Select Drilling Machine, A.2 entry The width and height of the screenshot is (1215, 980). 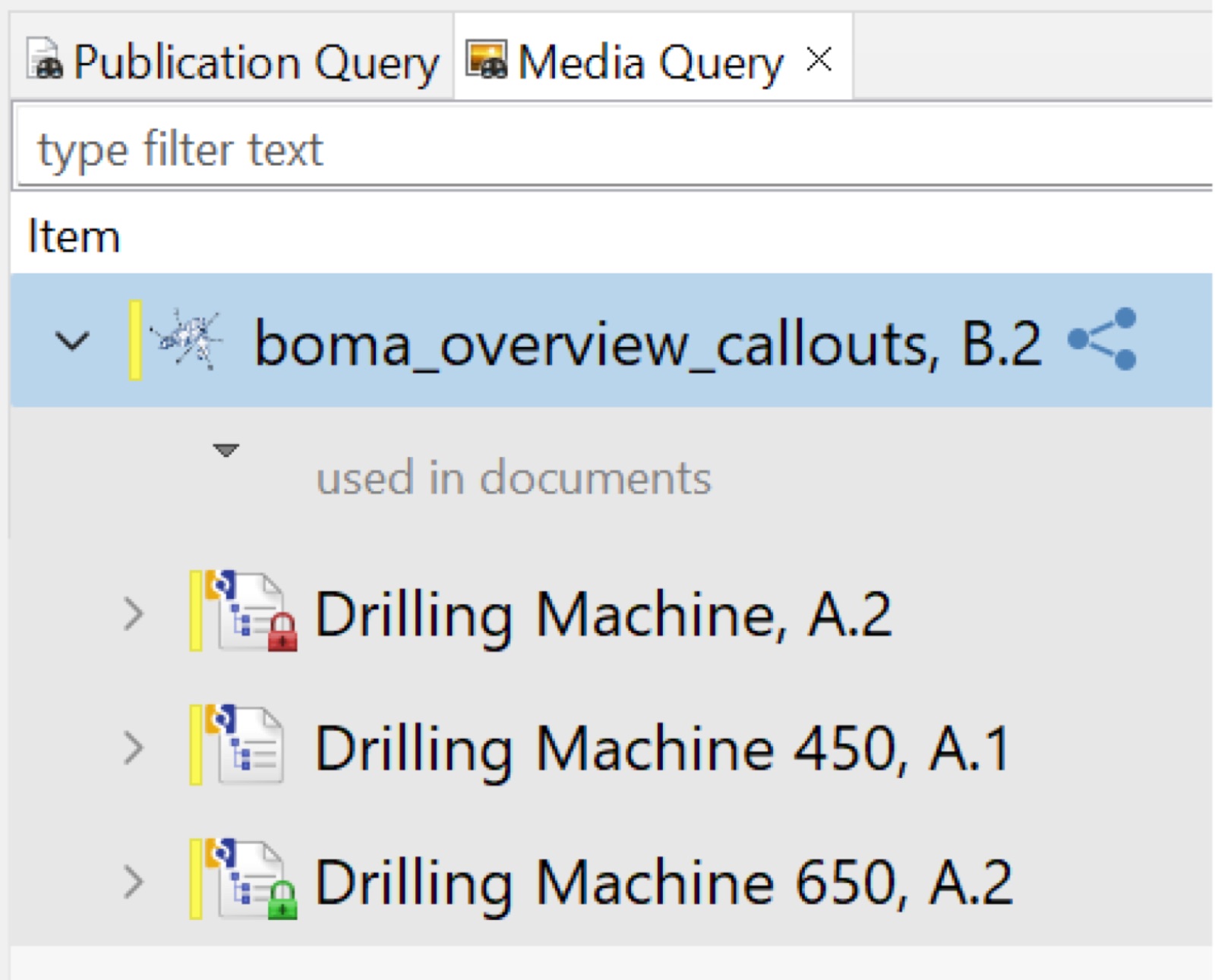(x=603, y=614)
